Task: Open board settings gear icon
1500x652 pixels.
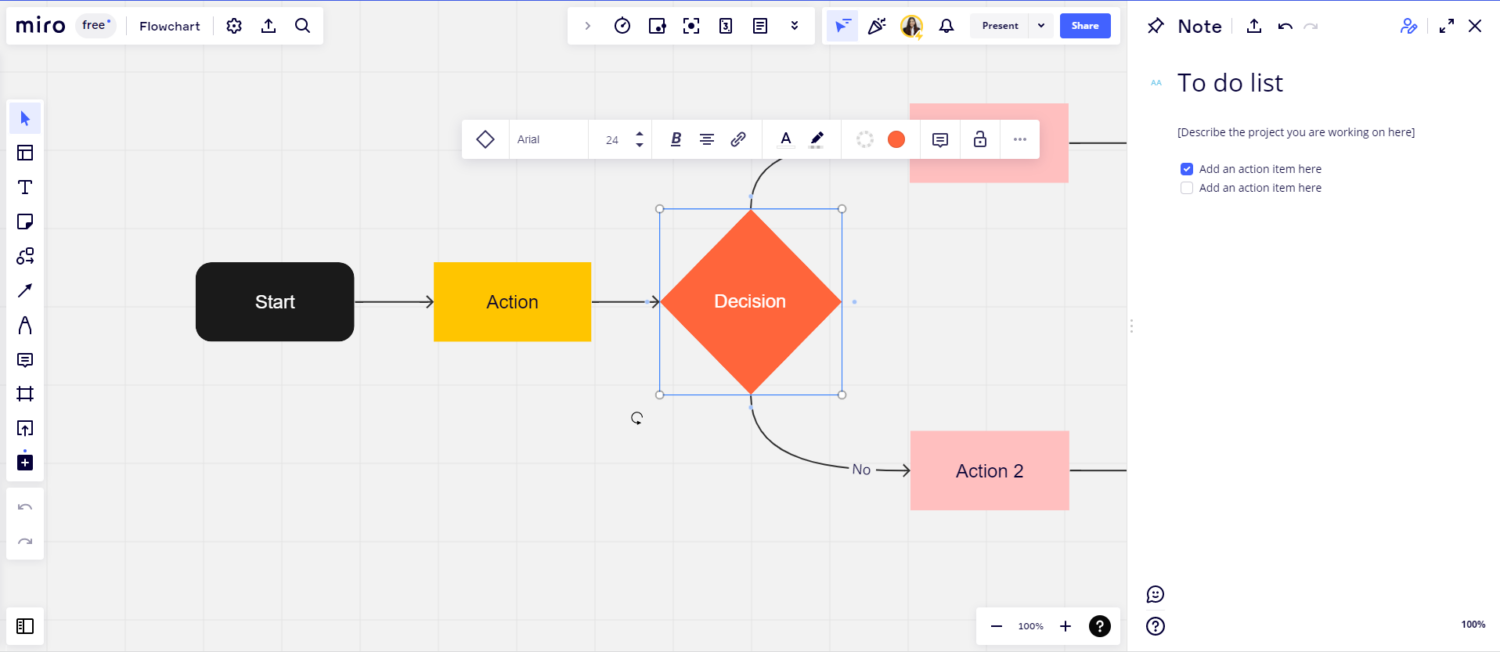Action: click(x=234, y=26)
